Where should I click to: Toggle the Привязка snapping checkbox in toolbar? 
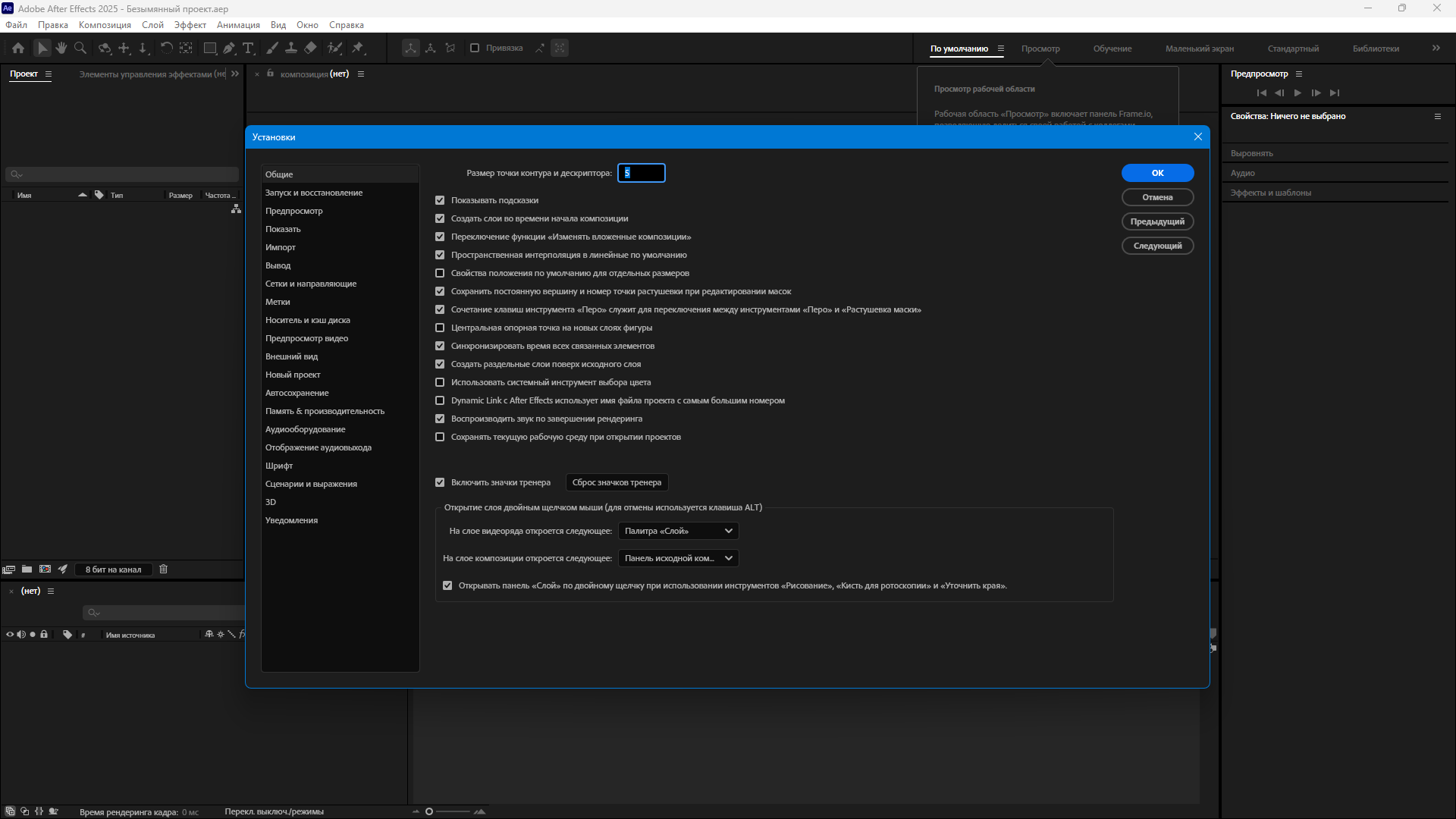(x=475, y=48)
